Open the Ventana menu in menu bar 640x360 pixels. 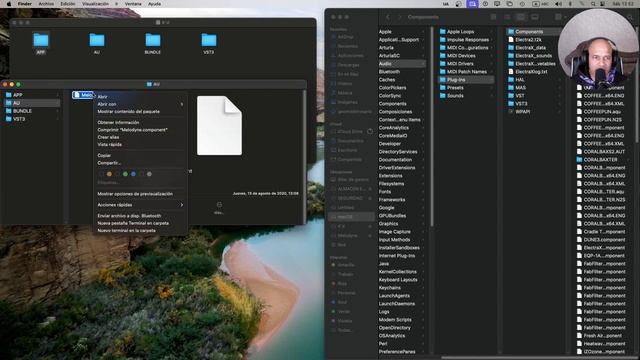pyautogui.click(x=133, y=4)
